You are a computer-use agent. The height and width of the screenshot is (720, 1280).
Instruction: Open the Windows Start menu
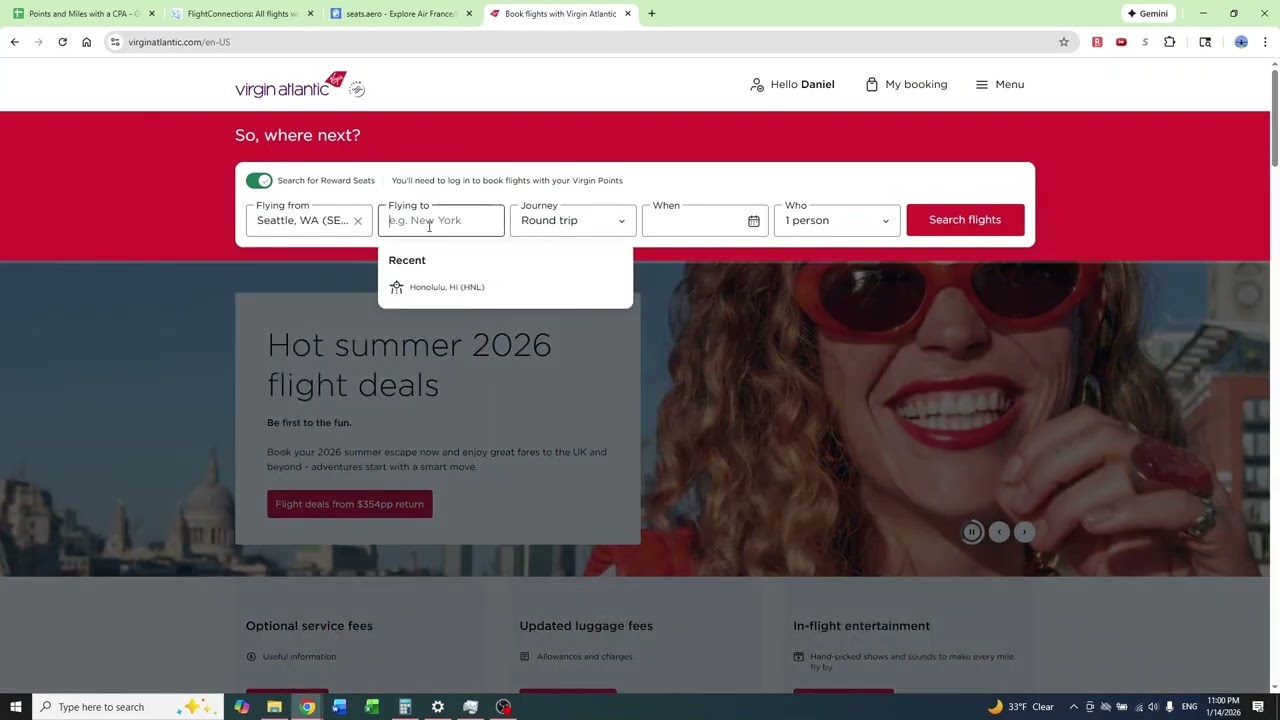[x=15, y=707]
